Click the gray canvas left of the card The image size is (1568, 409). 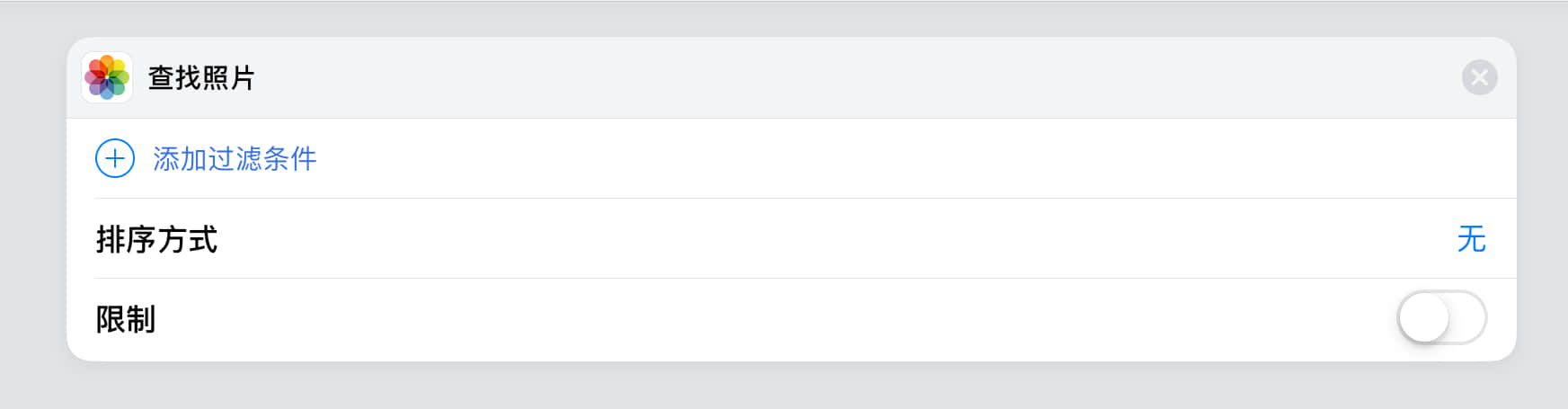32,198
